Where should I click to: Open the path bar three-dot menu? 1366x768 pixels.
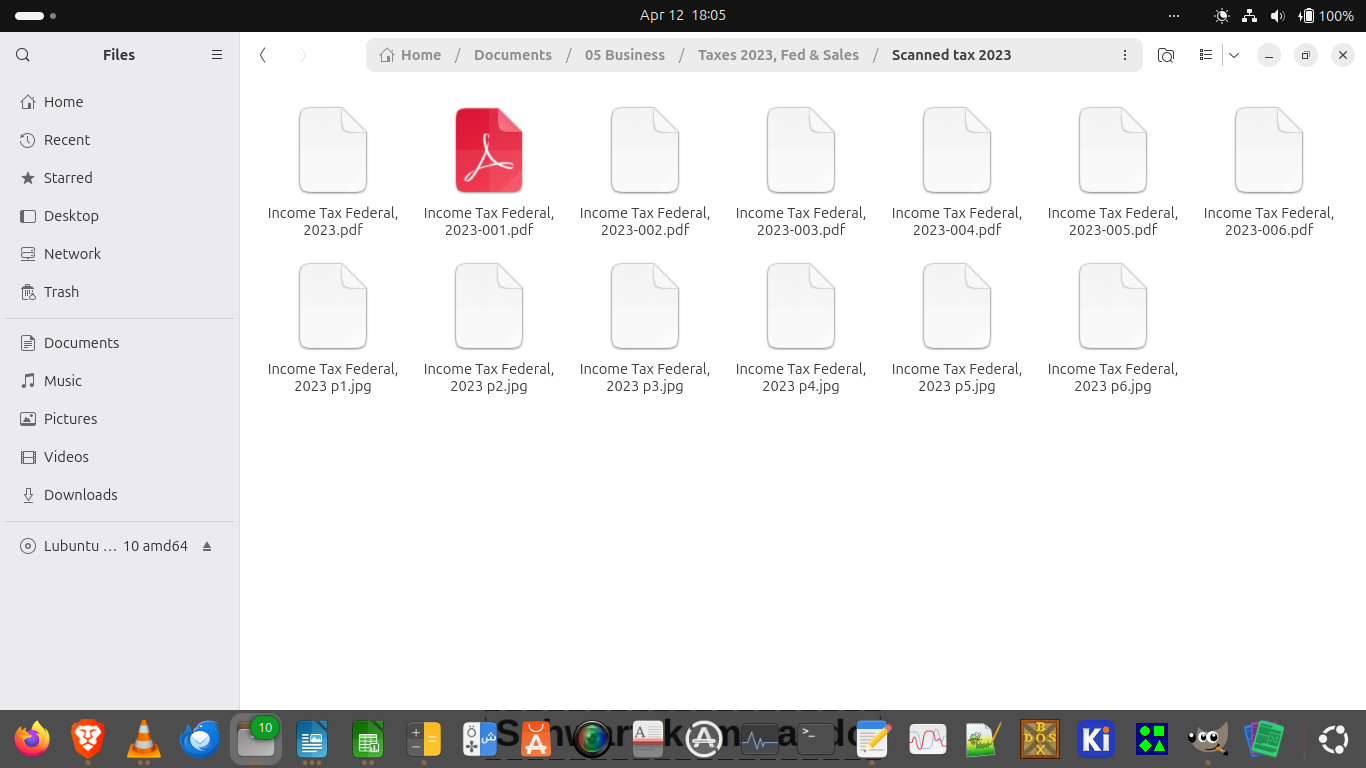coord(1125,55)
